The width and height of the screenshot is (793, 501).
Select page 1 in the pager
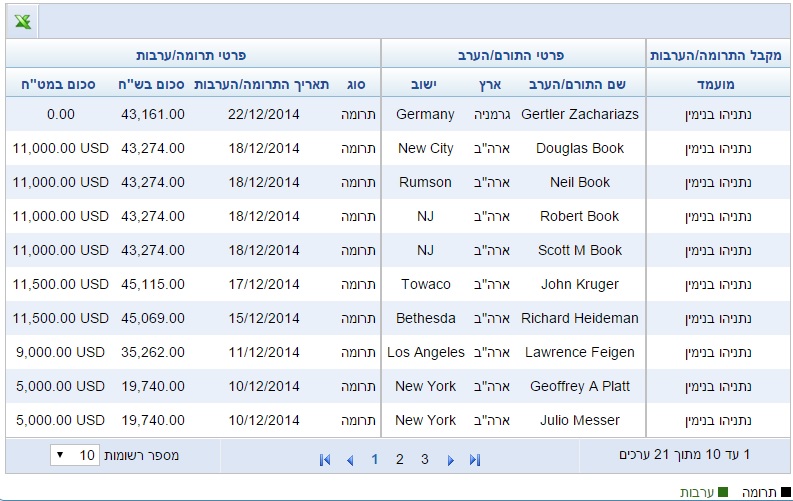[374, 459]
